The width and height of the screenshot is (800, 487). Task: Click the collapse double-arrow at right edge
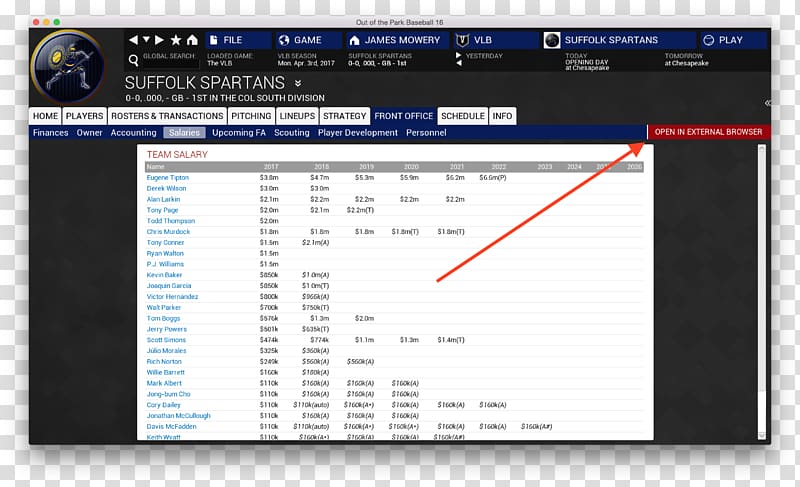click(x=767, y=103)
